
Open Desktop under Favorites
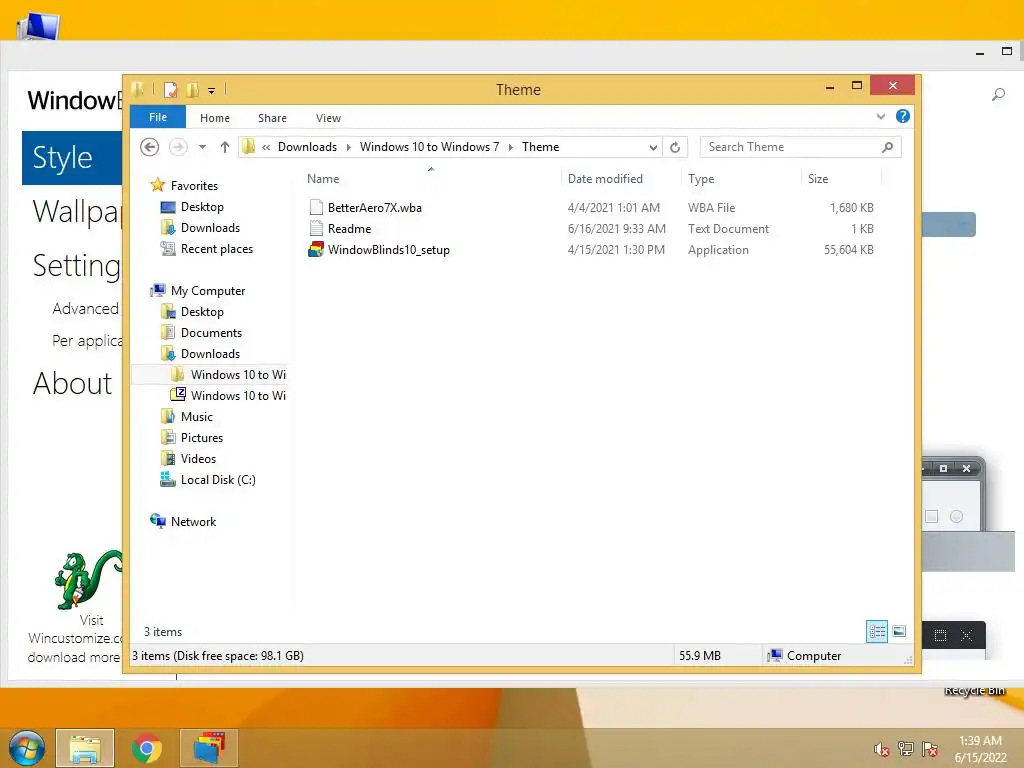202,206
